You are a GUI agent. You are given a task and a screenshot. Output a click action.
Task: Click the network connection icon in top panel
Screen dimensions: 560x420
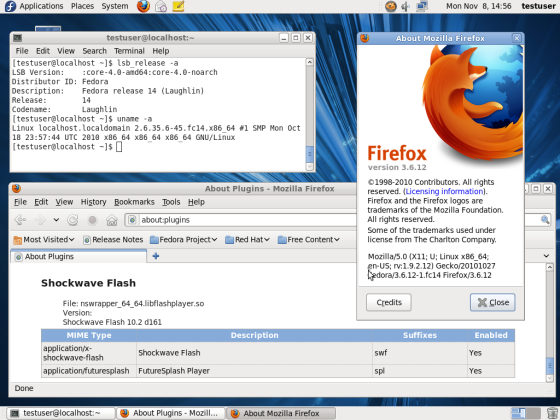click(x=422, y=6)
